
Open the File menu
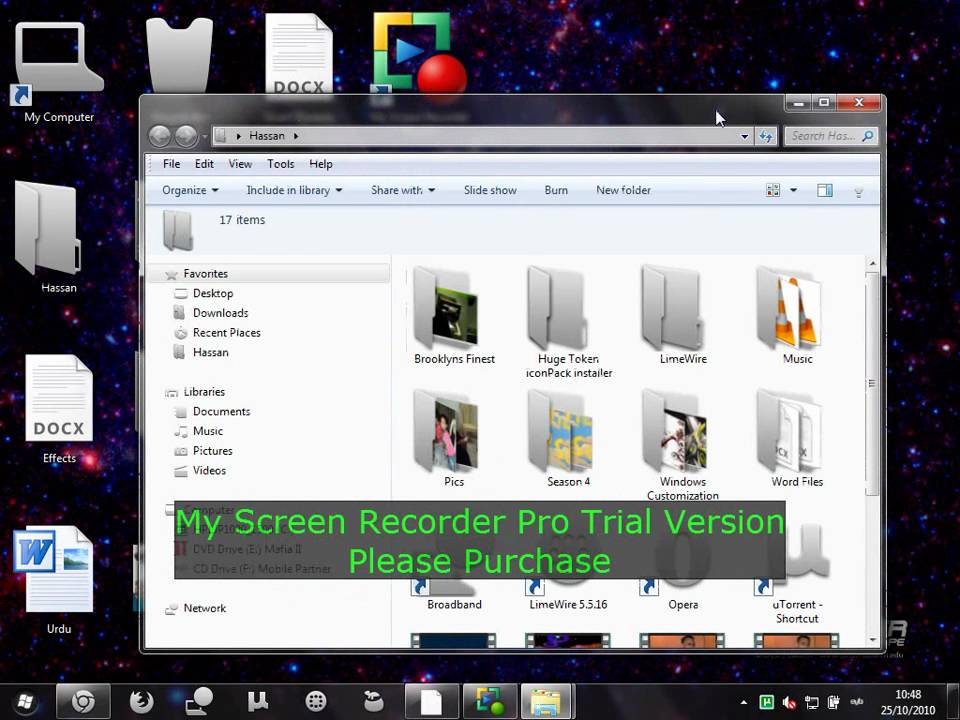(171, 163)
